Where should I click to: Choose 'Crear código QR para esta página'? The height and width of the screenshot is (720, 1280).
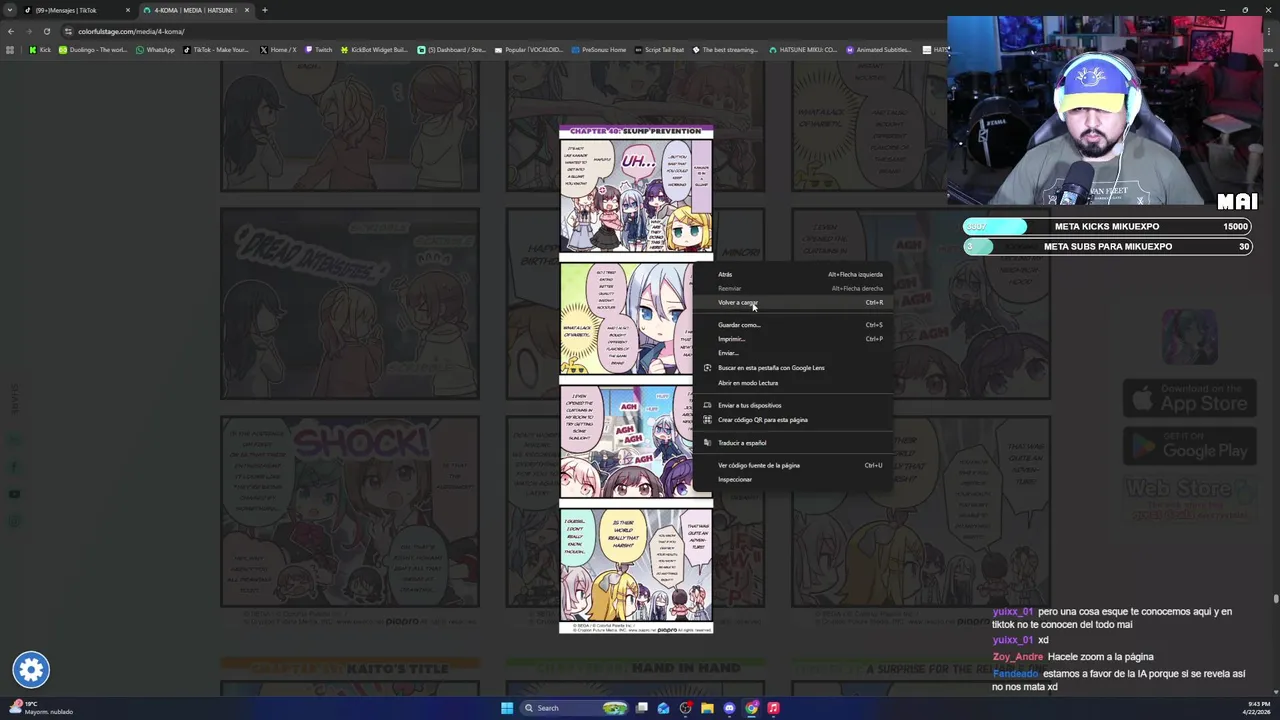pos(794,420)
